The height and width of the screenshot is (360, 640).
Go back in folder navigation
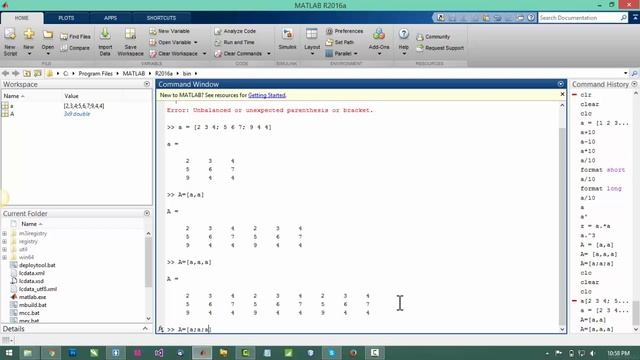click(x=5, y=73)
